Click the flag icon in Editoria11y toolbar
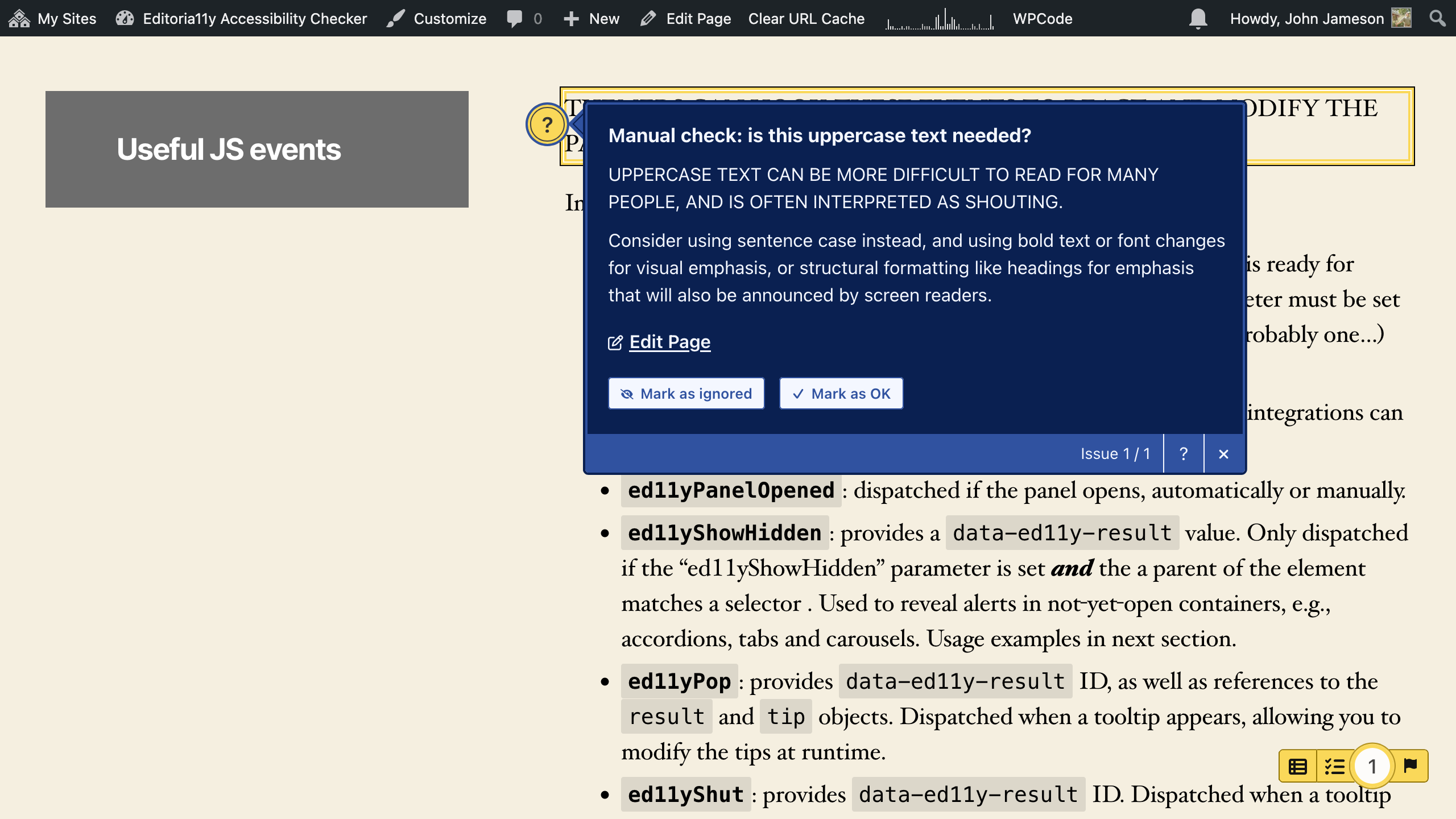 [x=1410, y=766]
